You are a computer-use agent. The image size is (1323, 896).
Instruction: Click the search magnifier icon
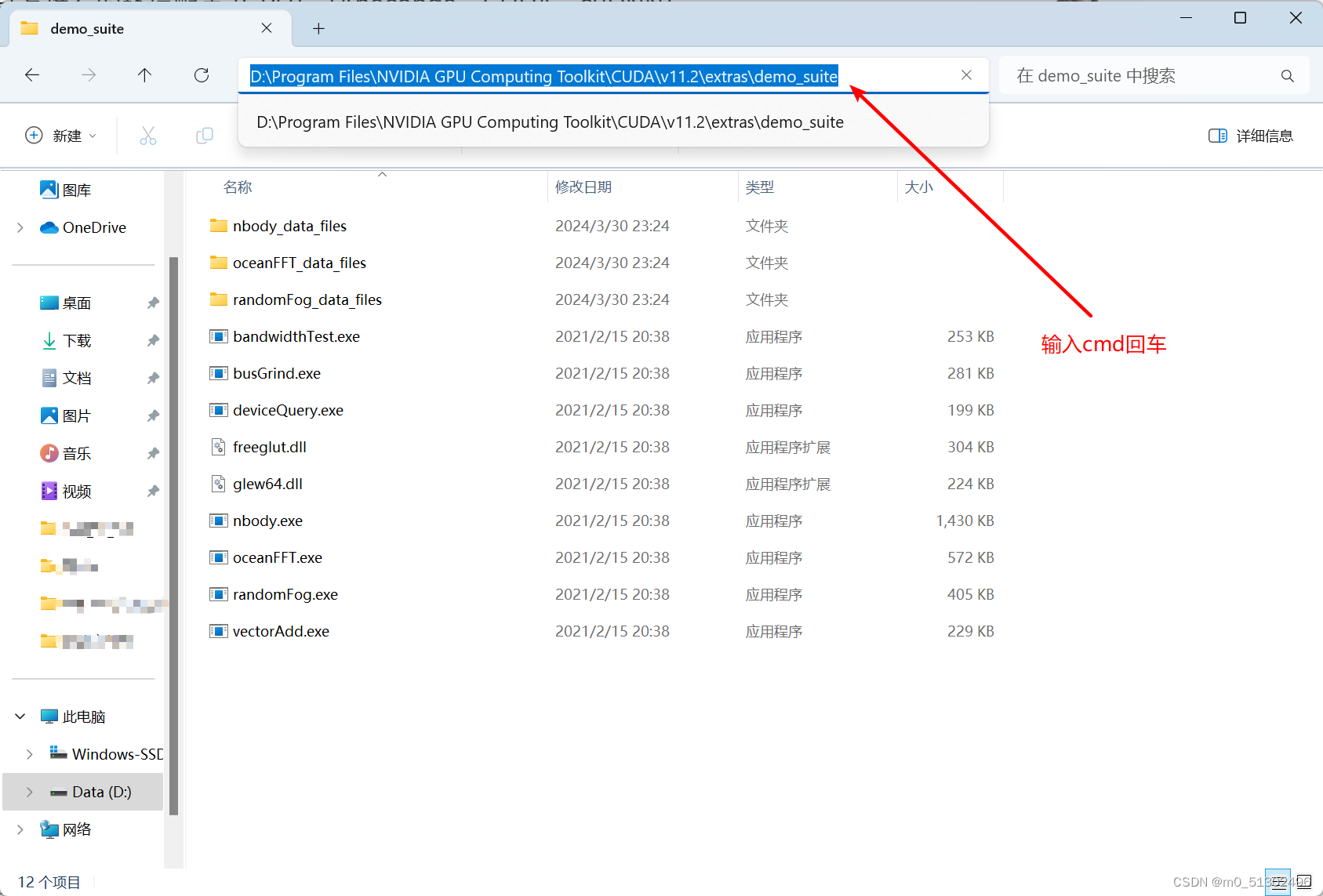[x=1288, y=75]
